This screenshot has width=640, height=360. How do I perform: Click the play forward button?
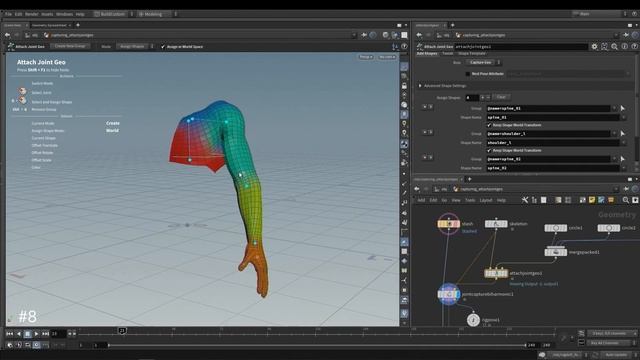pyautogui.click(x=36, y=334)
